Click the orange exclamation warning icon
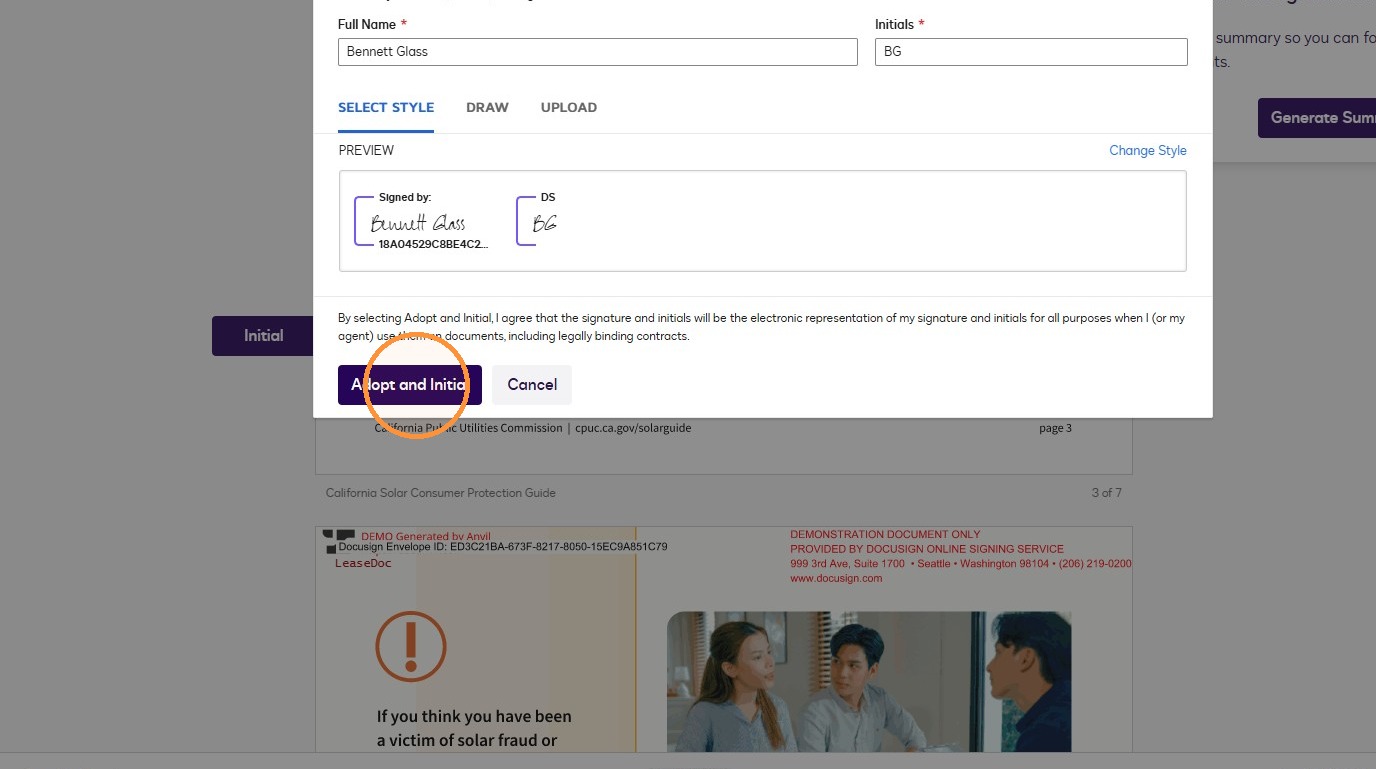The image size is (1376, 769). click(x=410, y=646)
